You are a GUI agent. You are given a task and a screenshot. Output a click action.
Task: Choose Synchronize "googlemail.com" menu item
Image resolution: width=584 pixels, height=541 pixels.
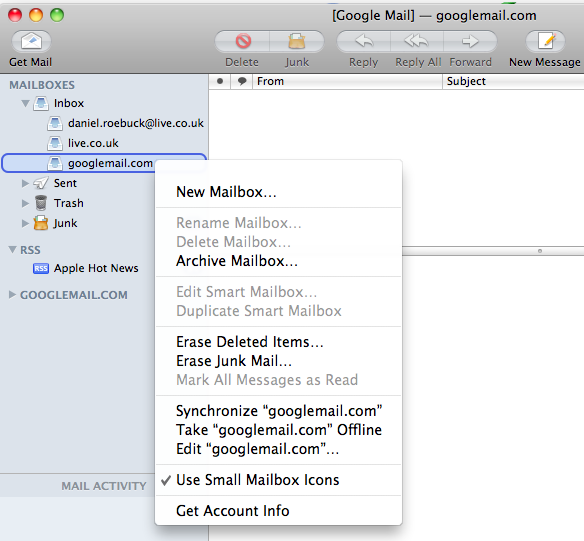[x=279, y=411]
